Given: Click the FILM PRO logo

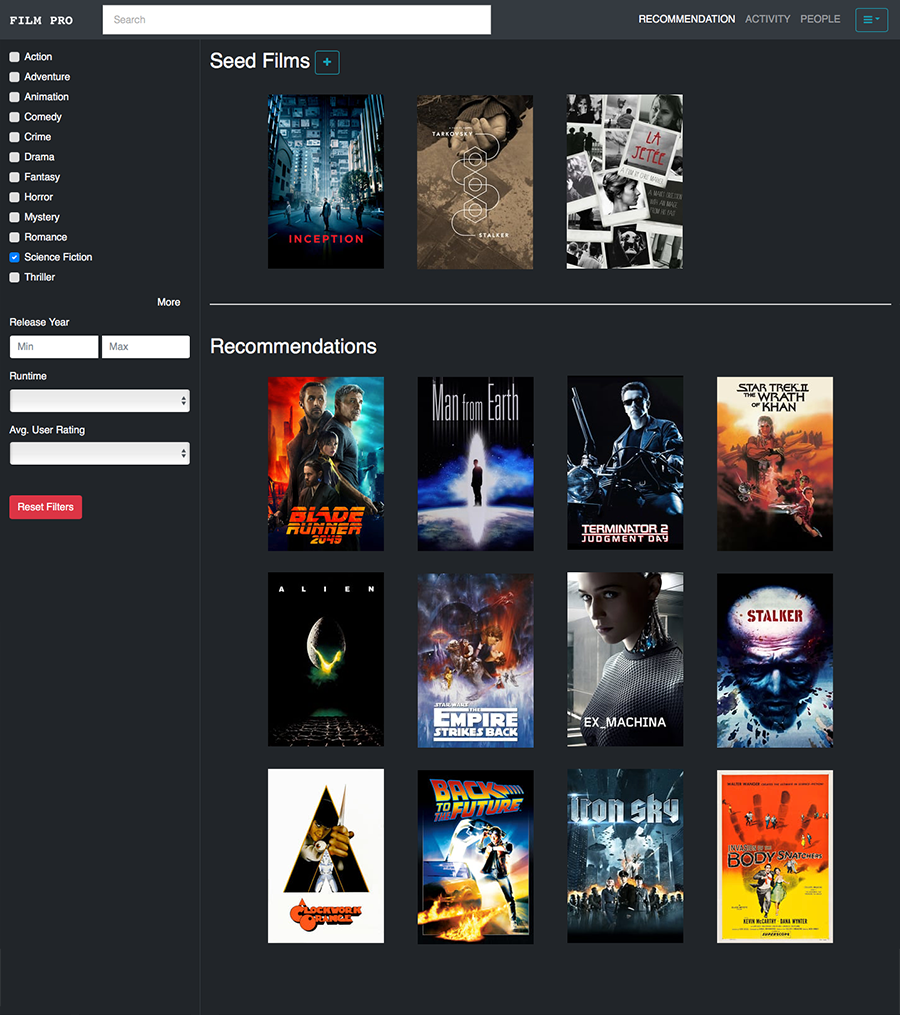Looking at the screenshot, I should click(x=41, y=20).
